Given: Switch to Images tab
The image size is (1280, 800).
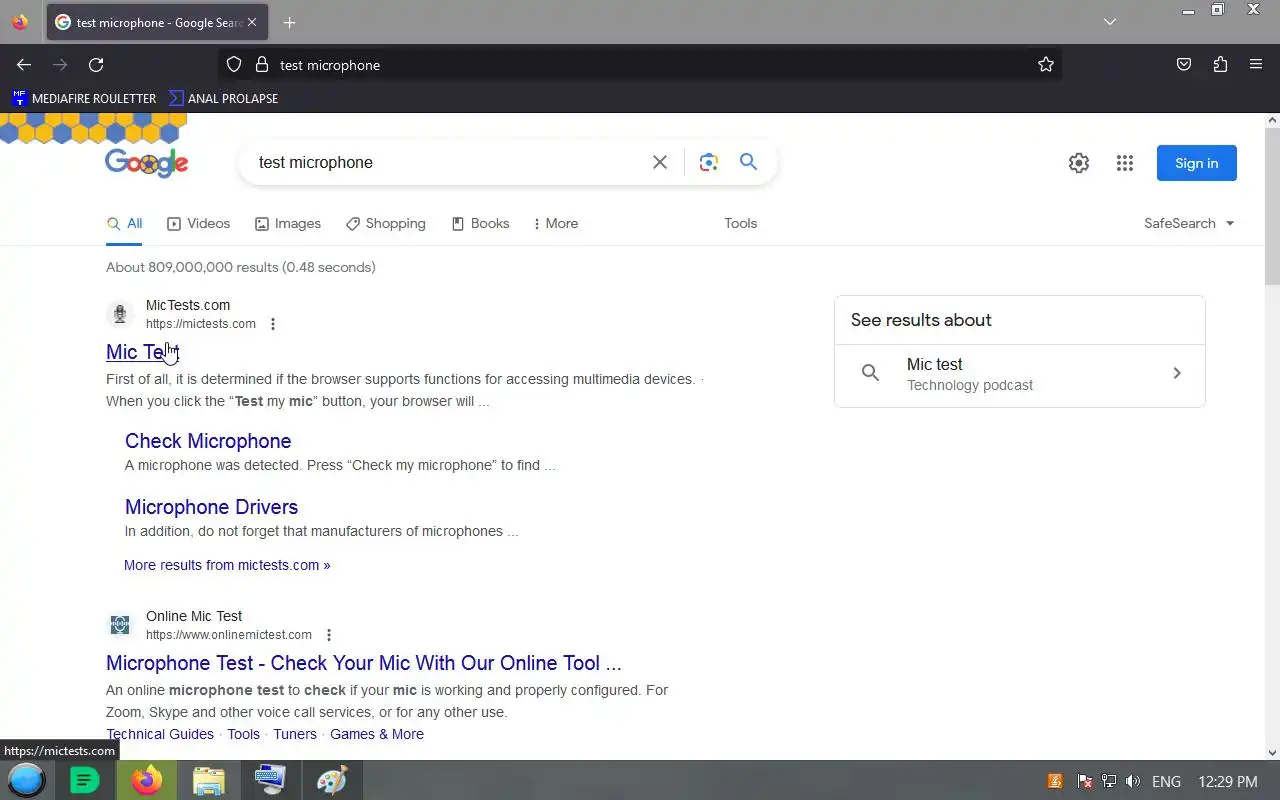Looking at the screenshot, I should 288,224.
